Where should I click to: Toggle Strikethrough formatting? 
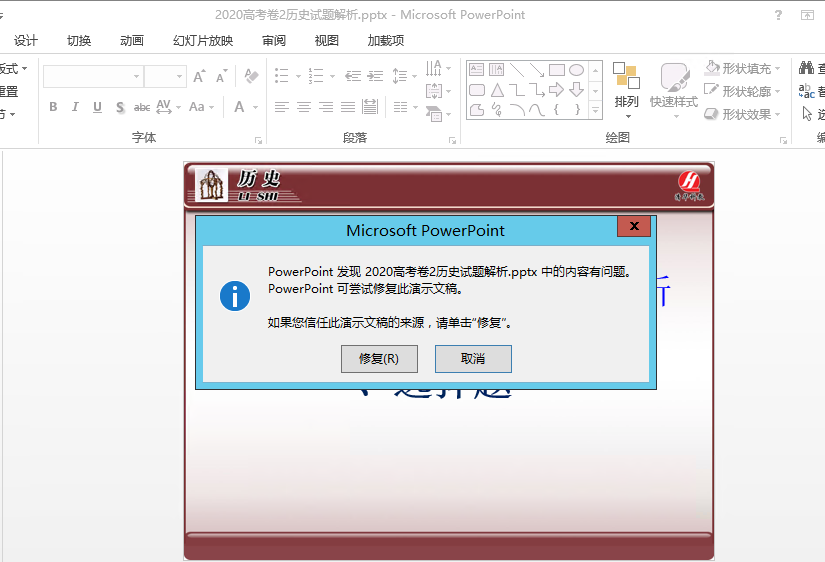tap(142, 107)
